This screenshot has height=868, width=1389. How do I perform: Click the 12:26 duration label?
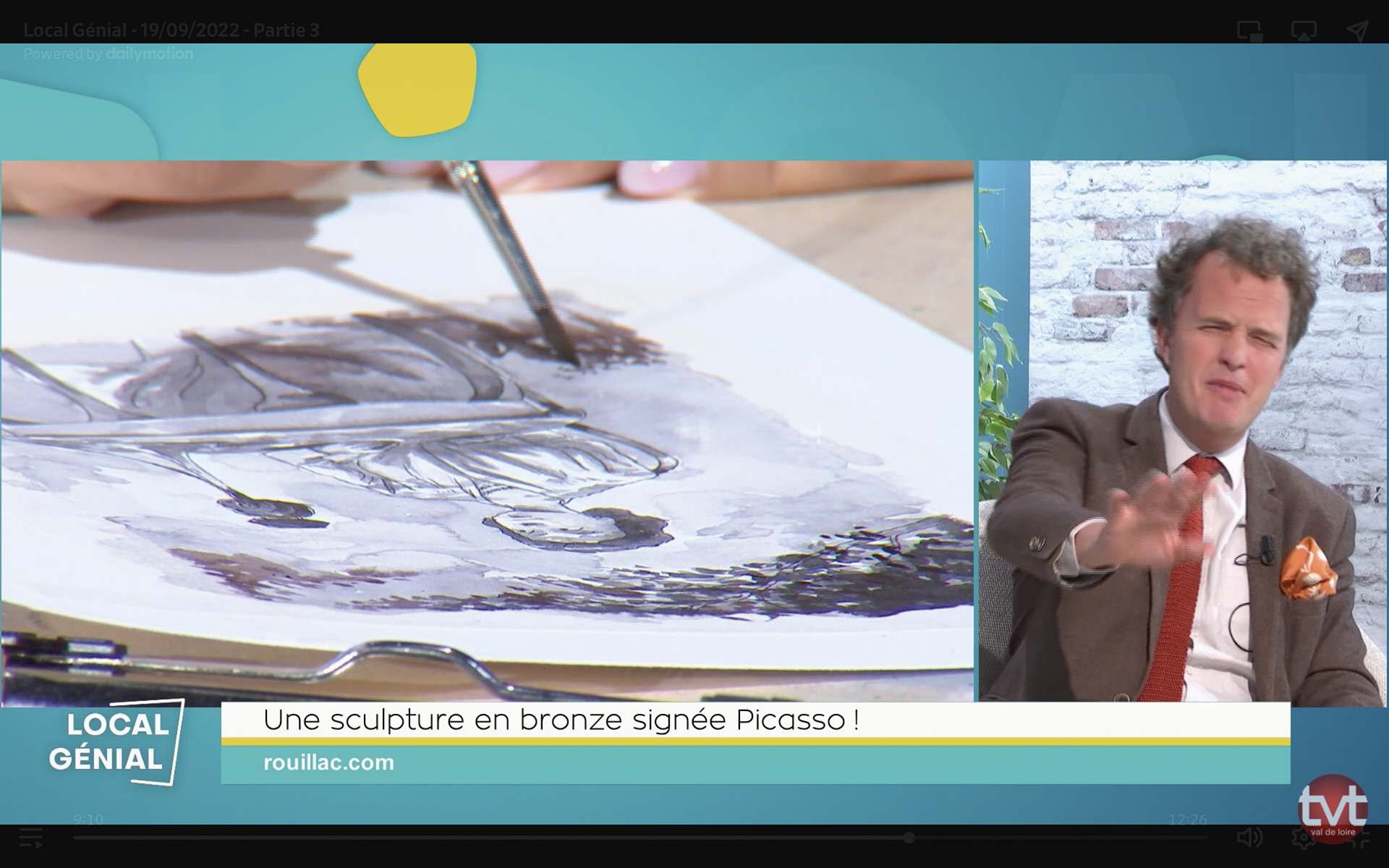(x=1188, y=819)
